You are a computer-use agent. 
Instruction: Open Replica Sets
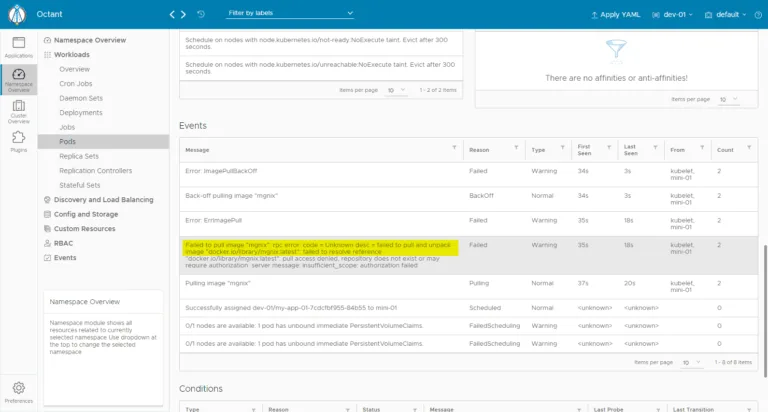click(79, 156)
